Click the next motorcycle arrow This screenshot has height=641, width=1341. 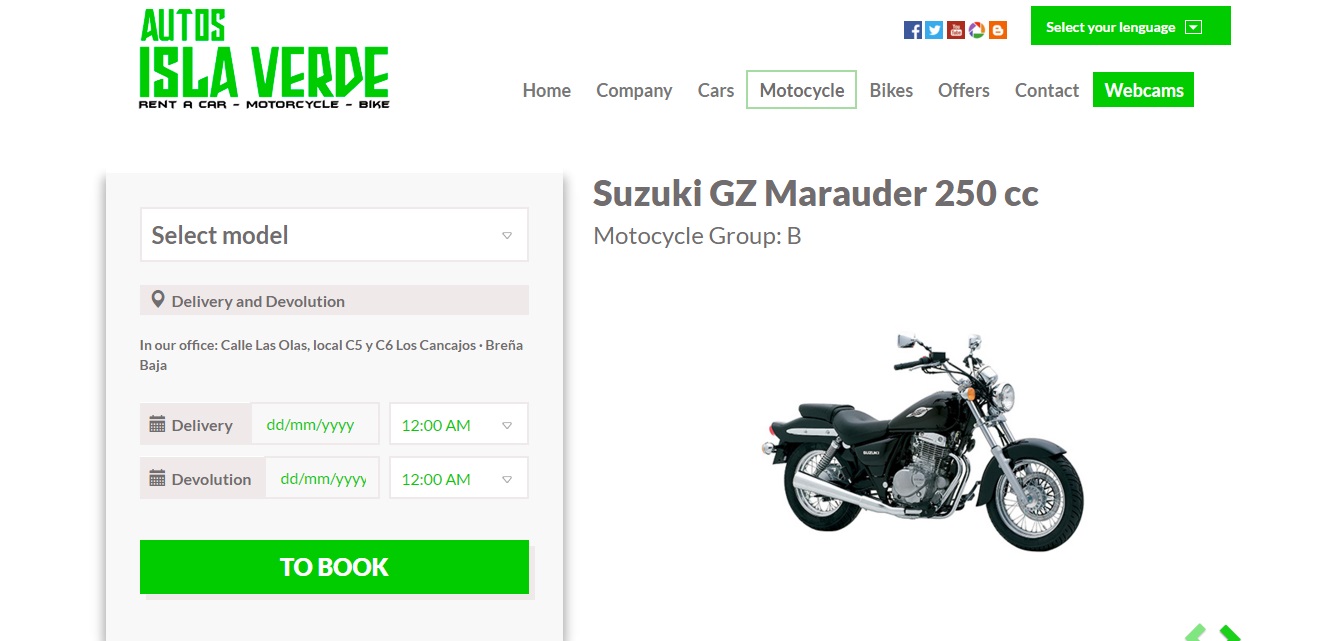pos(1229,633)
